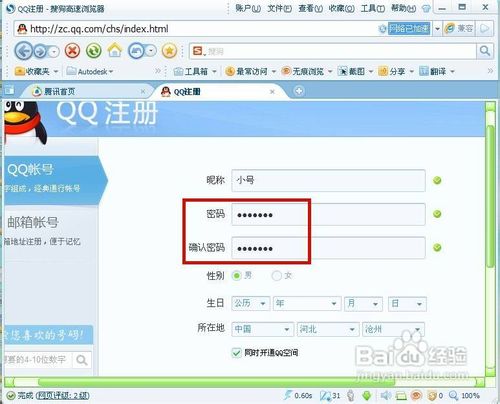Click the tab list icon left of tabs

[9, 90]
